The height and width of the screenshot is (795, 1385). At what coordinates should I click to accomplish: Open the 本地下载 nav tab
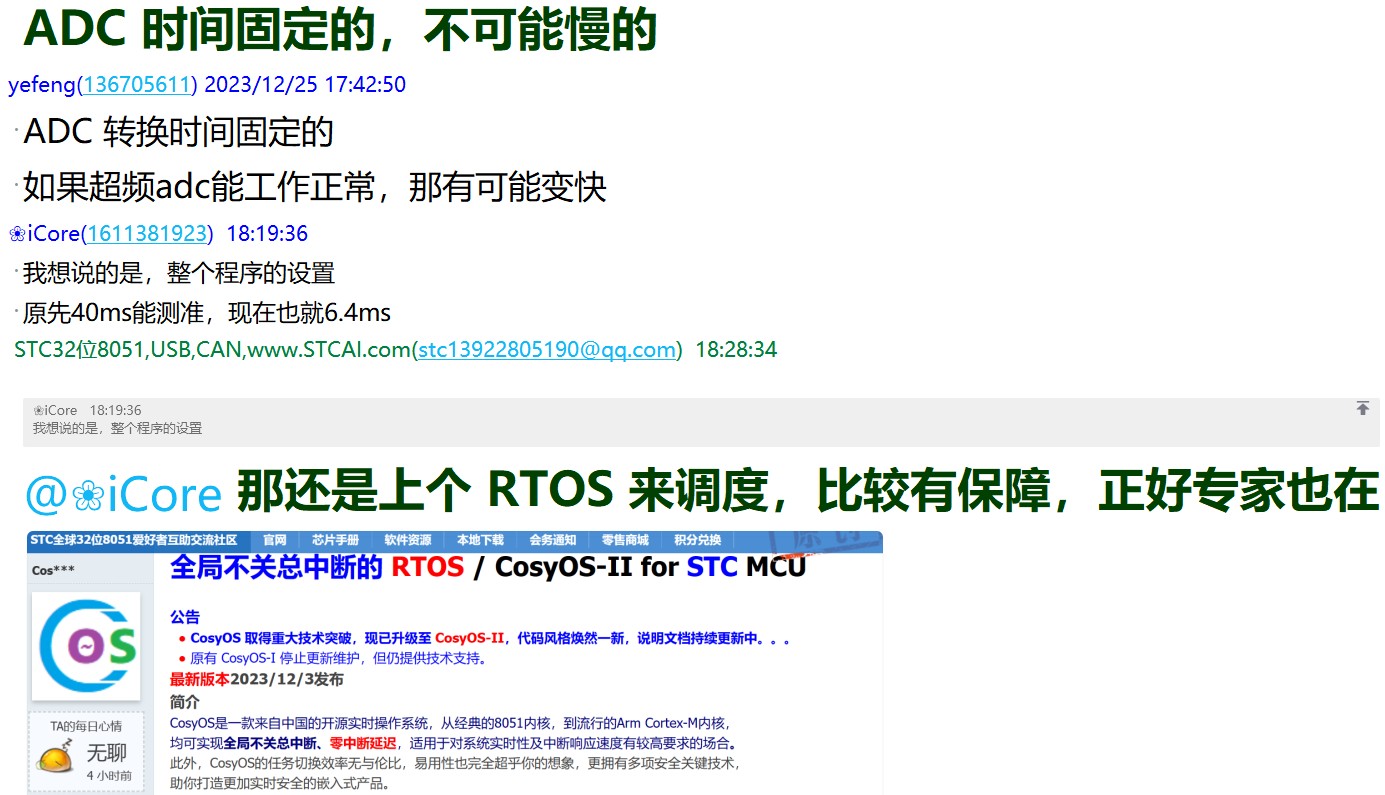click(x=480, y=540)
